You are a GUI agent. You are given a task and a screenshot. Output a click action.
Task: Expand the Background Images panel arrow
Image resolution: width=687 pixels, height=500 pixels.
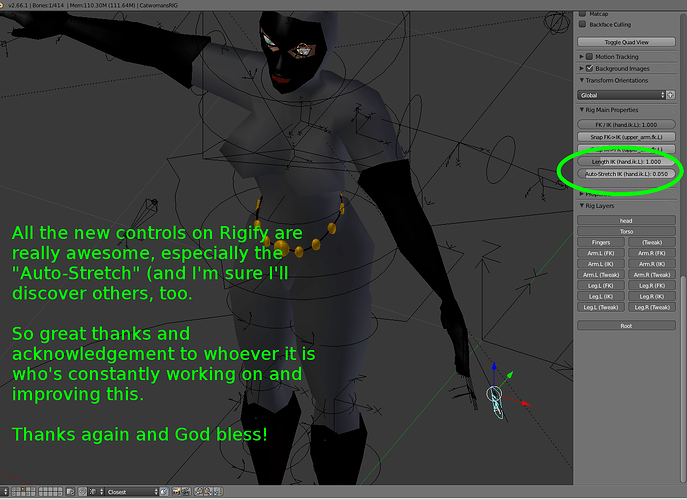(x=581, y=68)
